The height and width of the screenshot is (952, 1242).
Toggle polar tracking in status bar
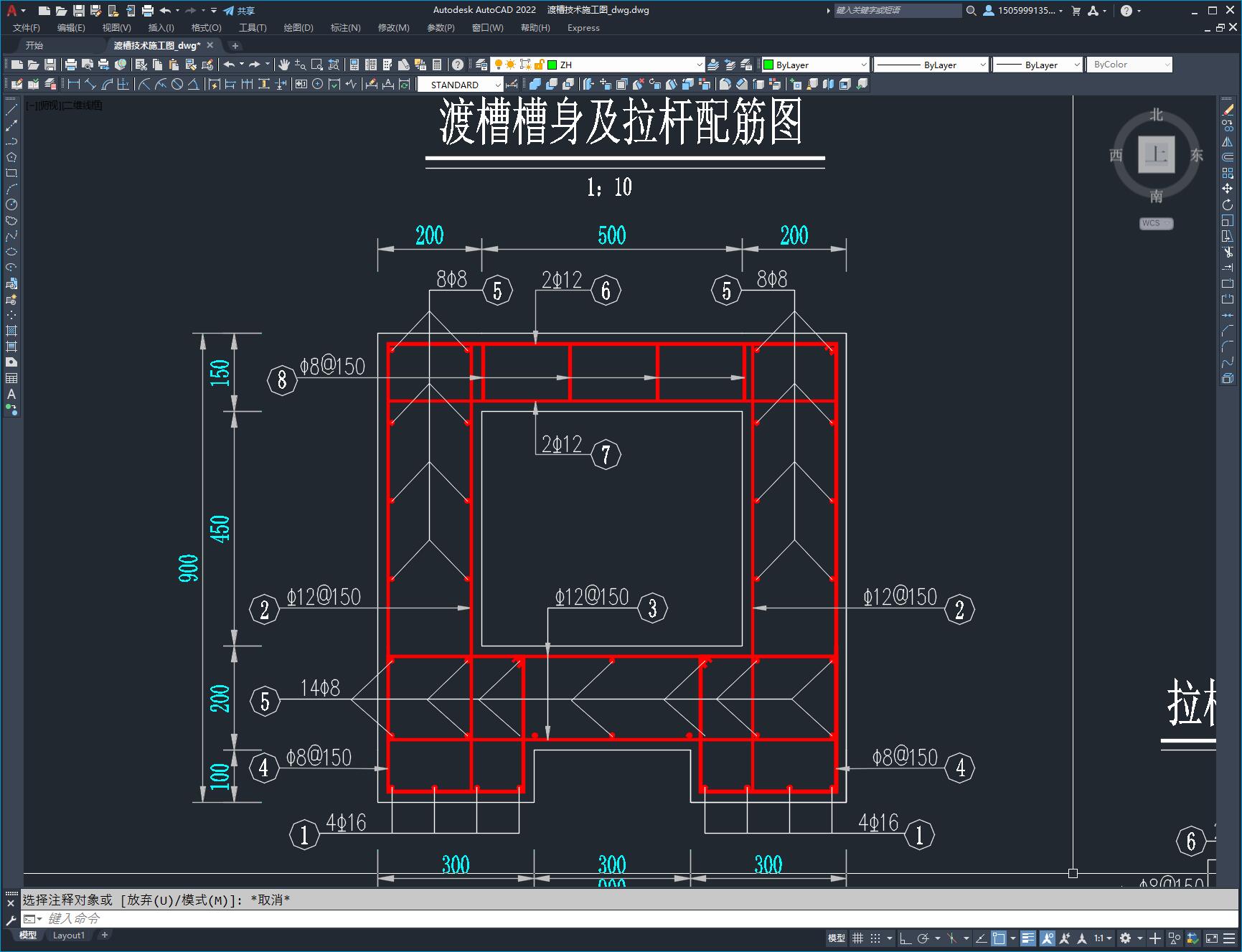pyautogui.click(x=923, y=938)
